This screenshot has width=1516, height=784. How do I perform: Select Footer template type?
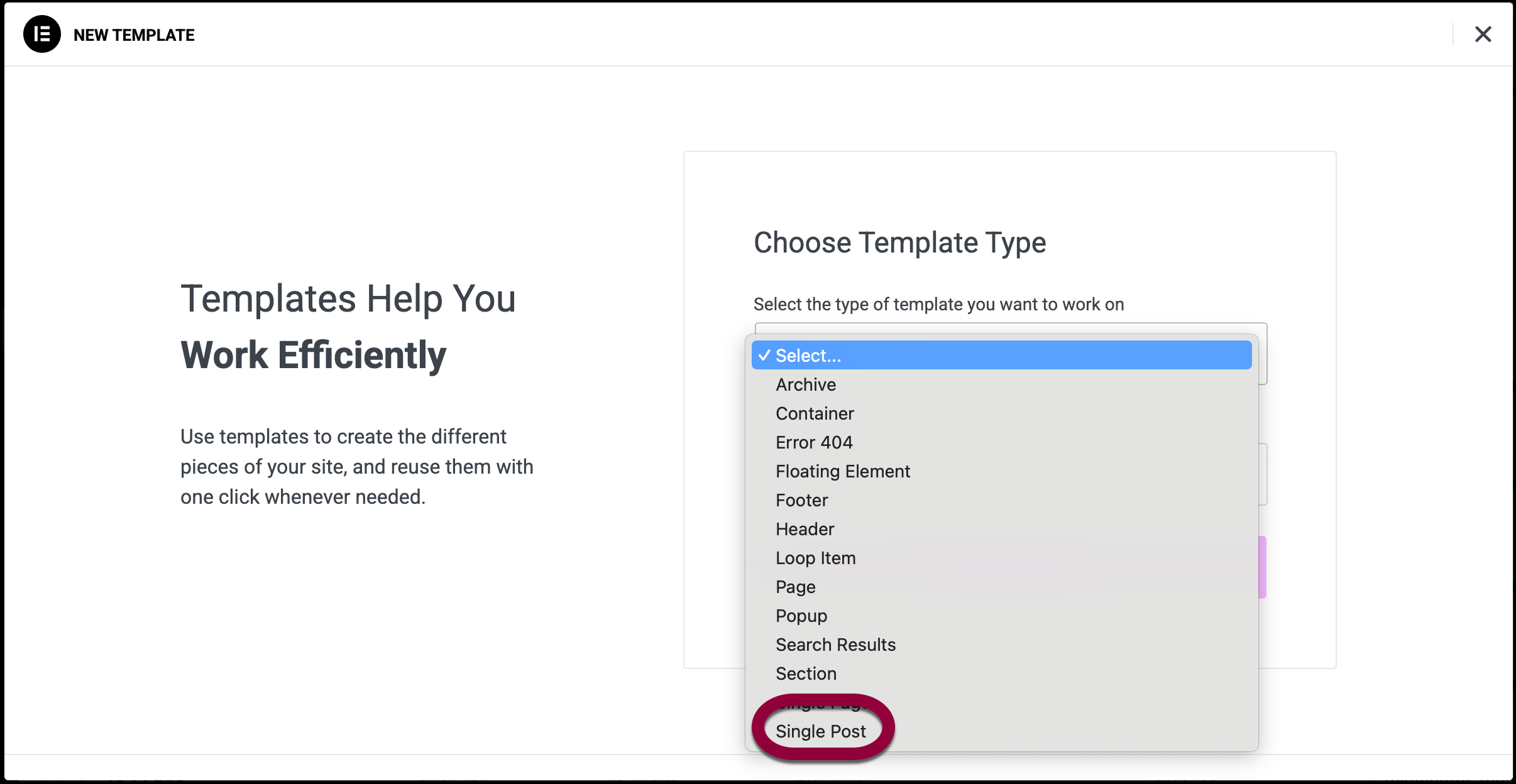click(x=801, y=500)
